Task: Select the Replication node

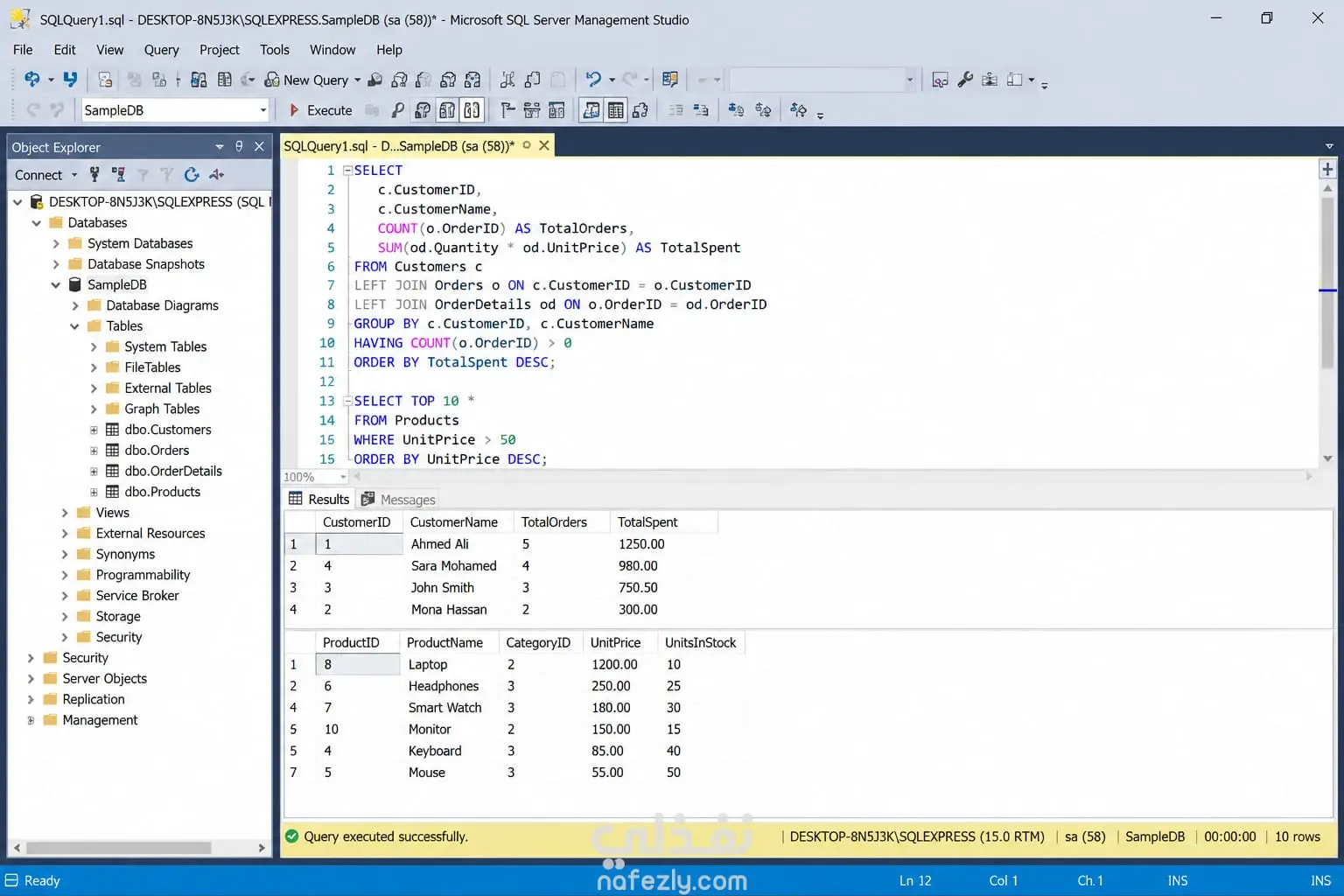Action: (x=93, y=699)
